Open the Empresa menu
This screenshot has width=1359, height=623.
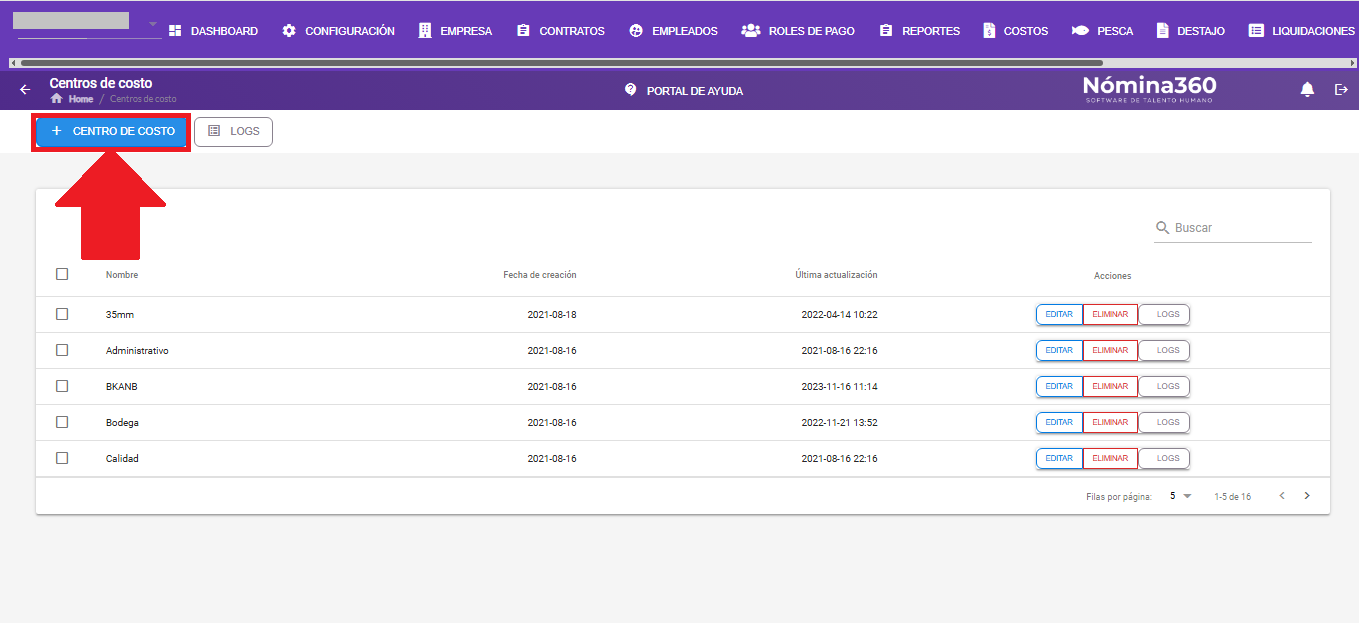455,31
